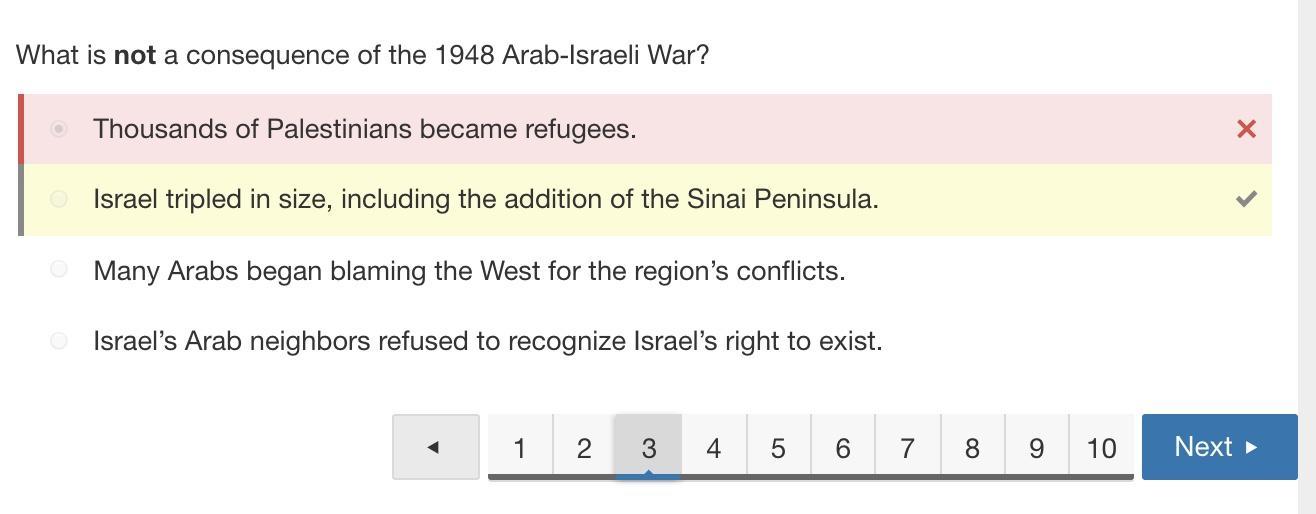The width and height of the screenshot is (1316, 514).
Task: Jump to question 1
Action: click(x=519, y=447)
